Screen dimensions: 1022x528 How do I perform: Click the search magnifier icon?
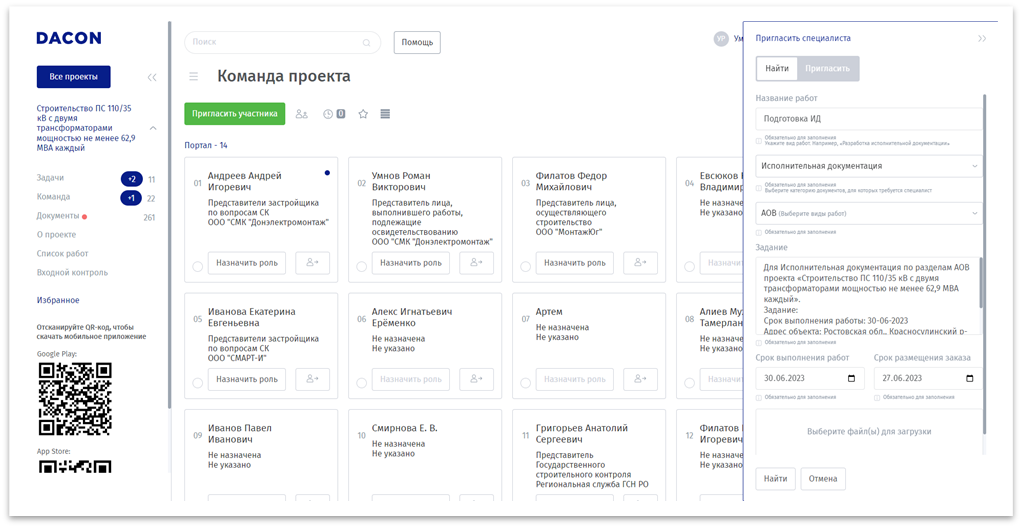point(367,43)
